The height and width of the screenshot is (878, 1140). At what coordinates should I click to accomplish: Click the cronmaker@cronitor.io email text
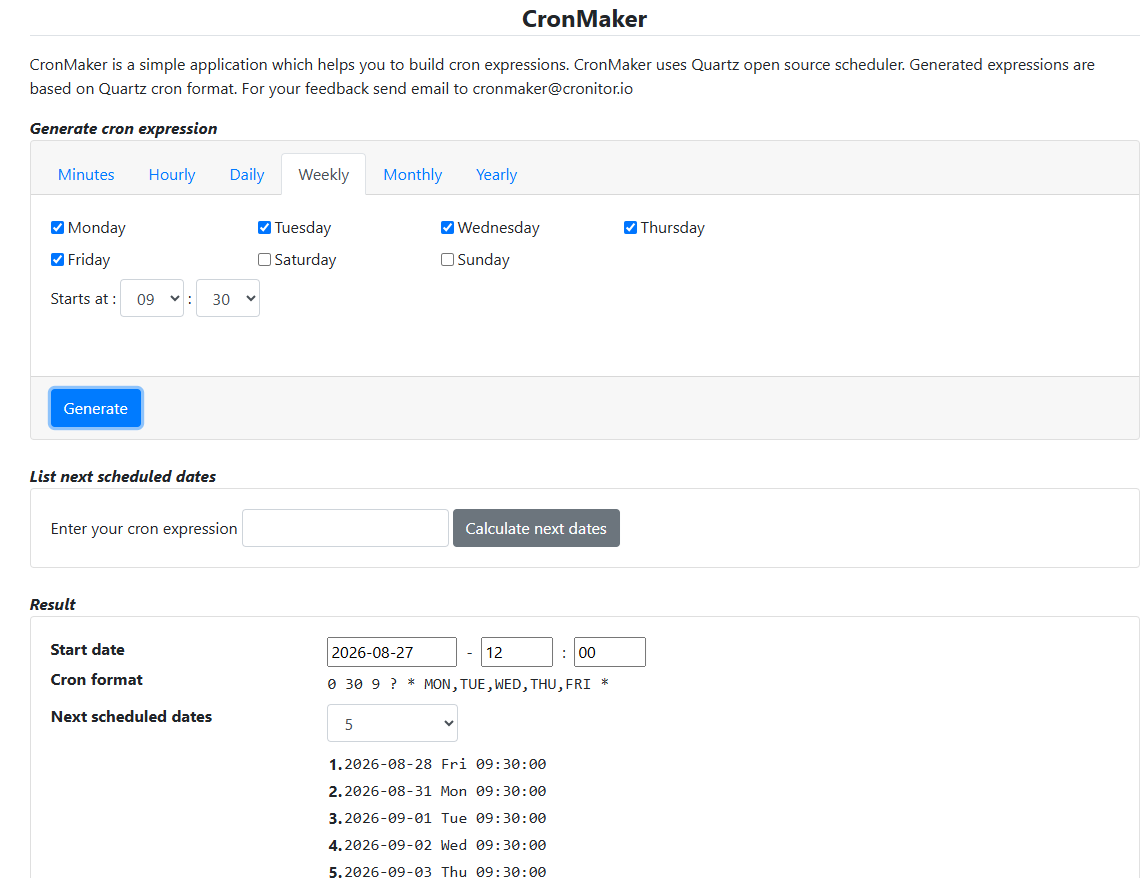[x=553, y=89]
